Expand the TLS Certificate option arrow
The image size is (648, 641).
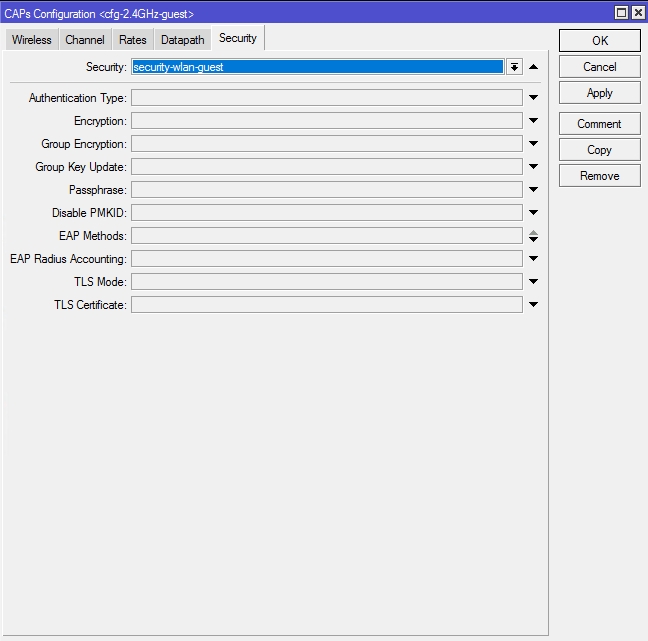click(x=534, y=305)
